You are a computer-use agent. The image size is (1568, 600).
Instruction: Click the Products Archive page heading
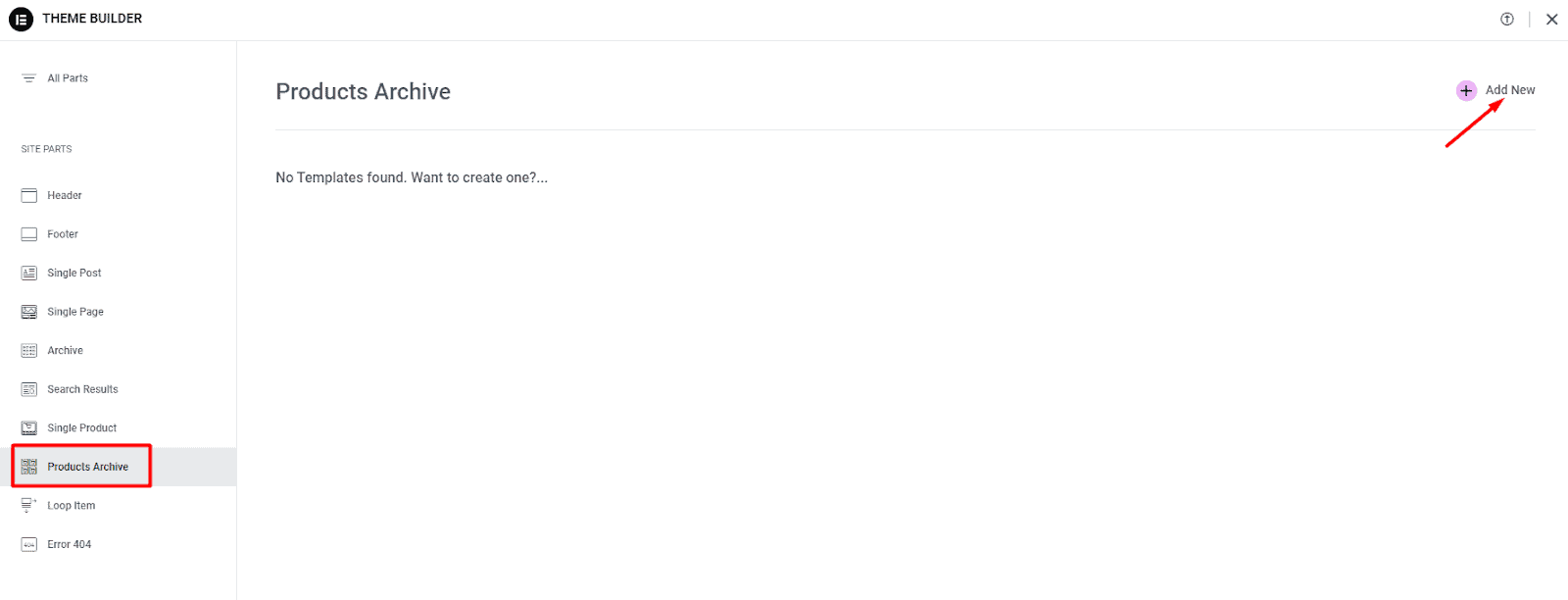pos(364,91)
